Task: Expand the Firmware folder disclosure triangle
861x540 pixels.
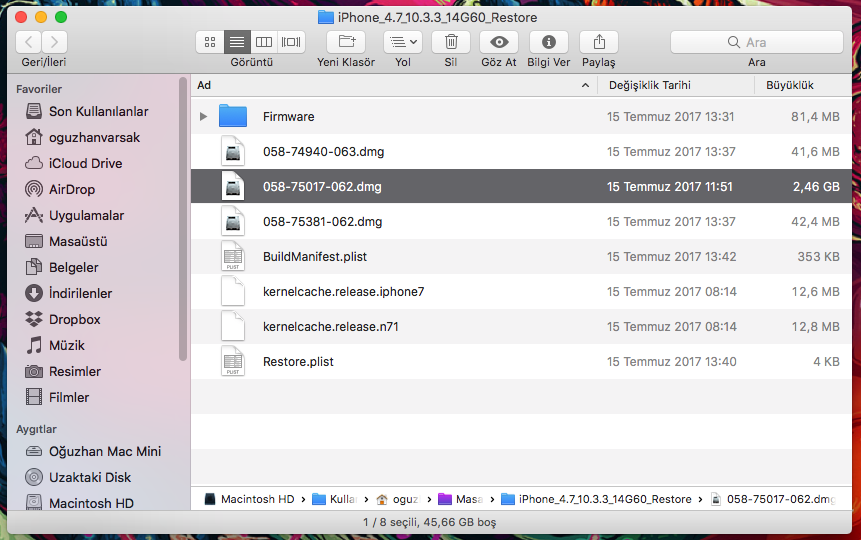Action: coord(204,117)
